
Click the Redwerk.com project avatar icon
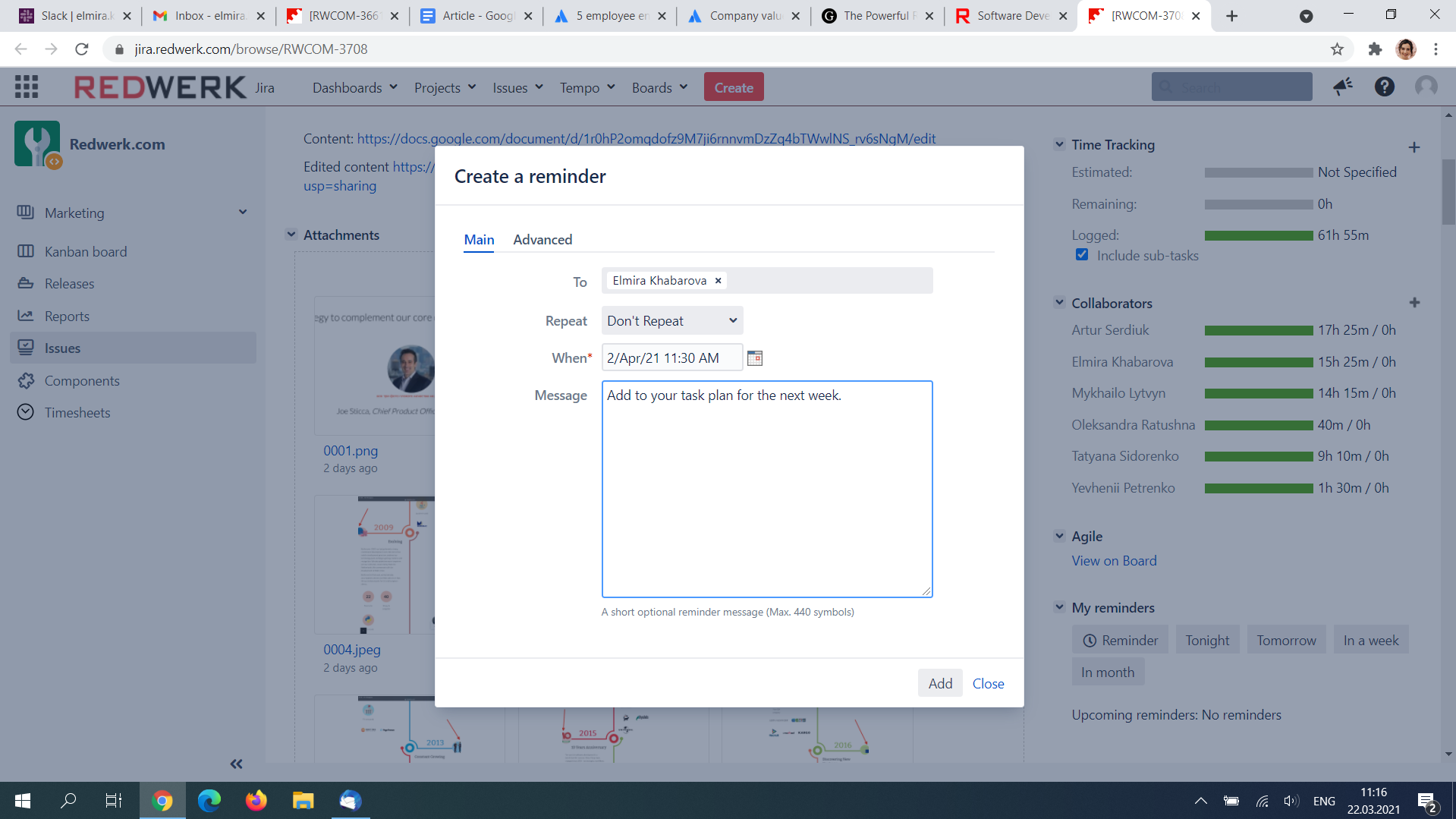point(37,144)
